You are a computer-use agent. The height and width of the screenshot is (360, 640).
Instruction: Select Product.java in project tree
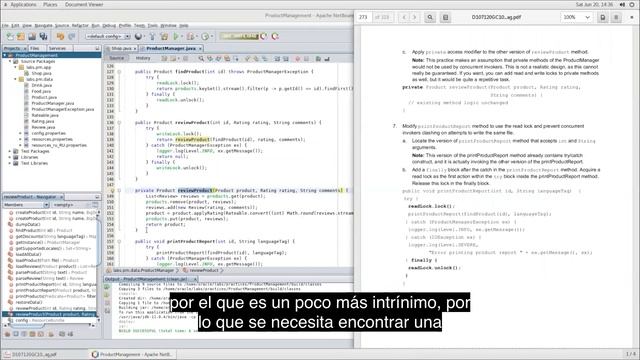click(44, 97)
